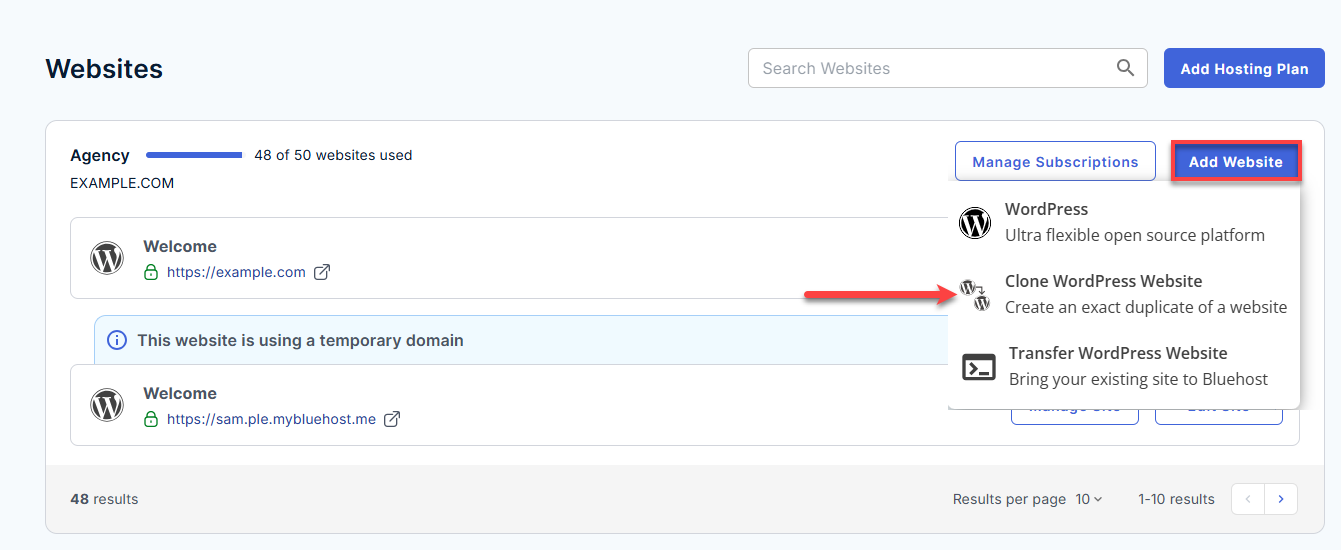Click the Agency plan name
This screenshot has height=550, width=1341.
[100, 155]
